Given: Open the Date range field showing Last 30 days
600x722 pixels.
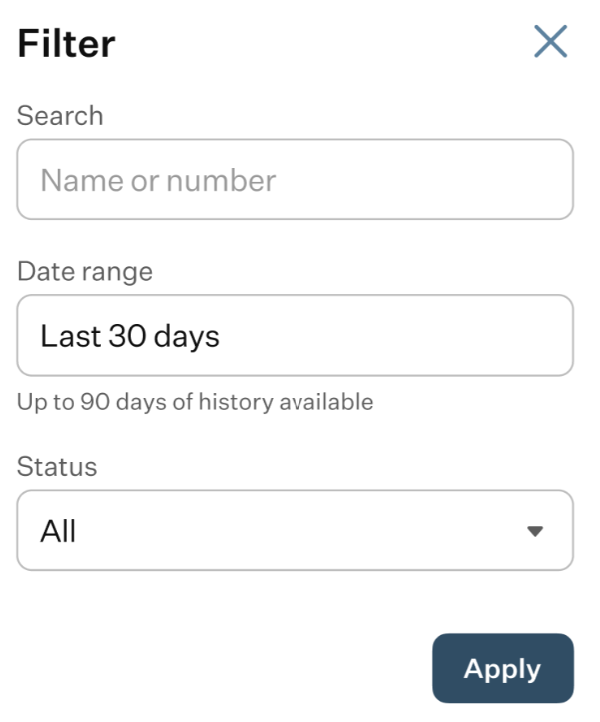Looking at the screenshot, I should [295, 335].
